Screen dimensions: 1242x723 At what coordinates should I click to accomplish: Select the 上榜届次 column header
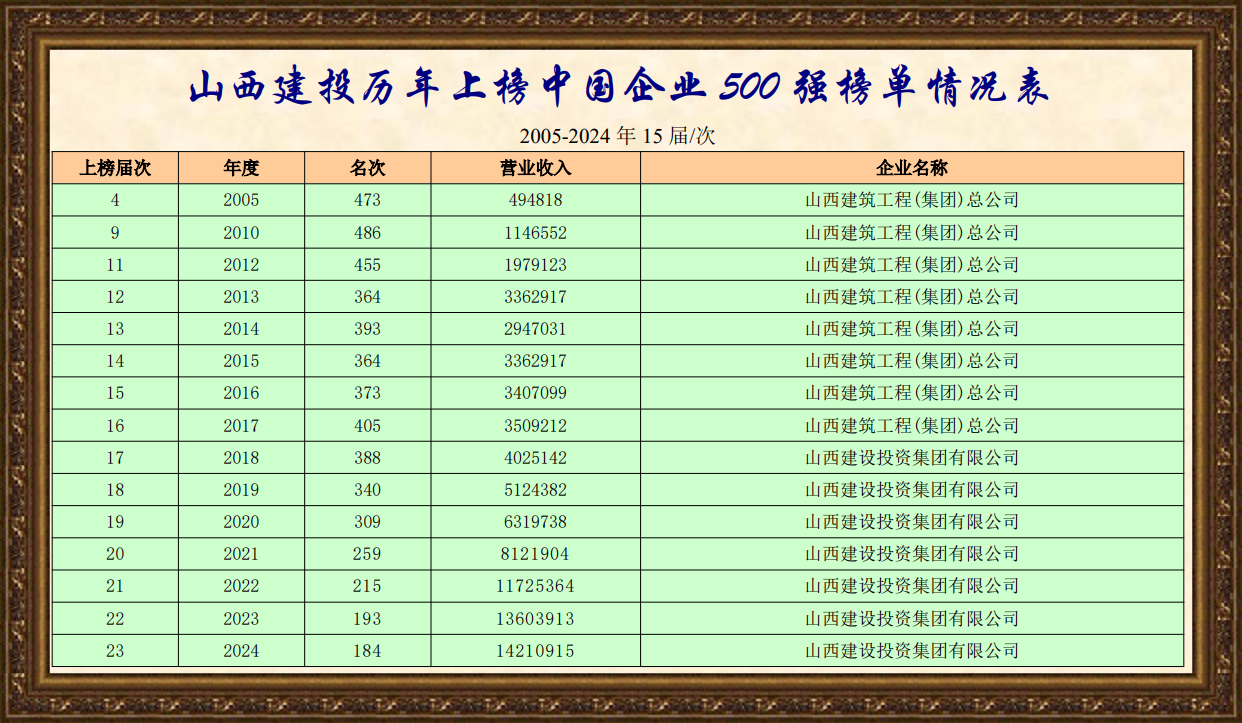(x=115, y=168)
